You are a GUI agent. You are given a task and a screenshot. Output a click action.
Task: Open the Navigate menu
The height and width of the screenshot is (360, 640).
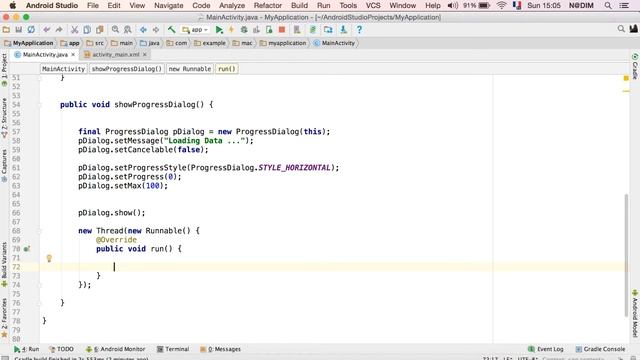[169, 5]
